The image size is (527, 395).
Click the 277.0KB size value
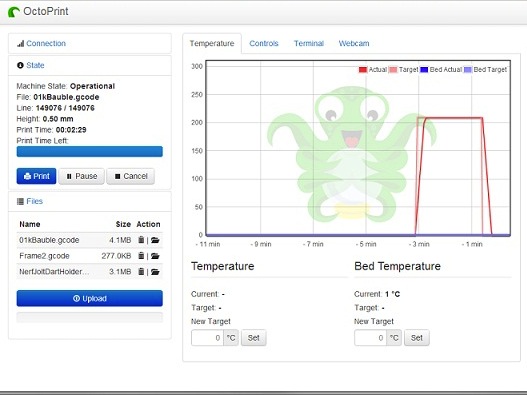[x=116, y=256]
